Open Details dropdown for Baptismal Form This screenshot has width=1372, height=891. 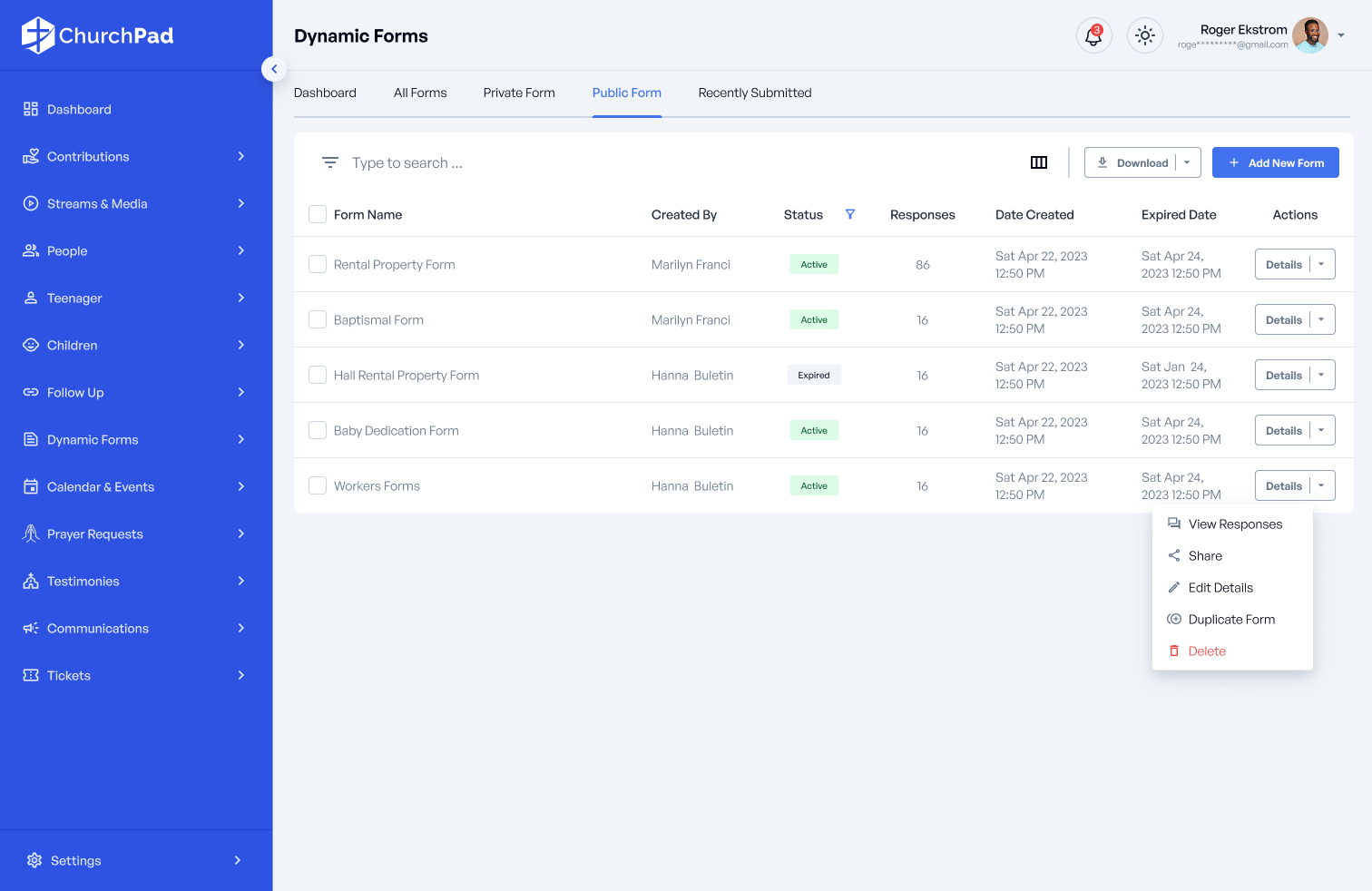coord(1321,319)
